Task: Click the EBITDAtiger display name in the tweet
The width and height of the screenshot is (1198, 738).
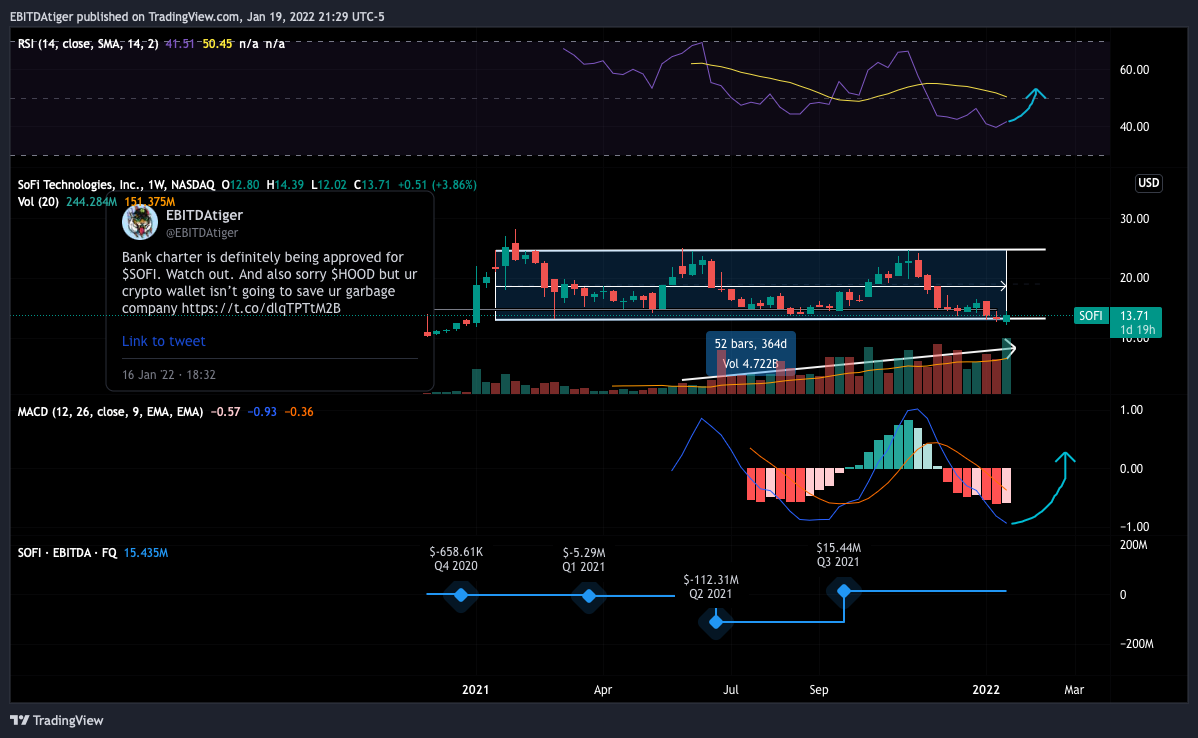Action: [204, 215]
